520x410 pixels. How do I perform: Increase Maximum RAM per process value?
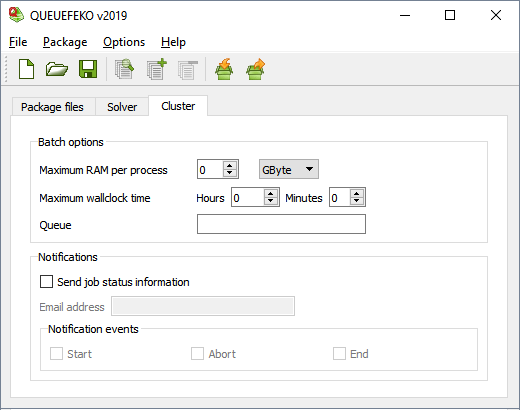(x=230, y=165)
